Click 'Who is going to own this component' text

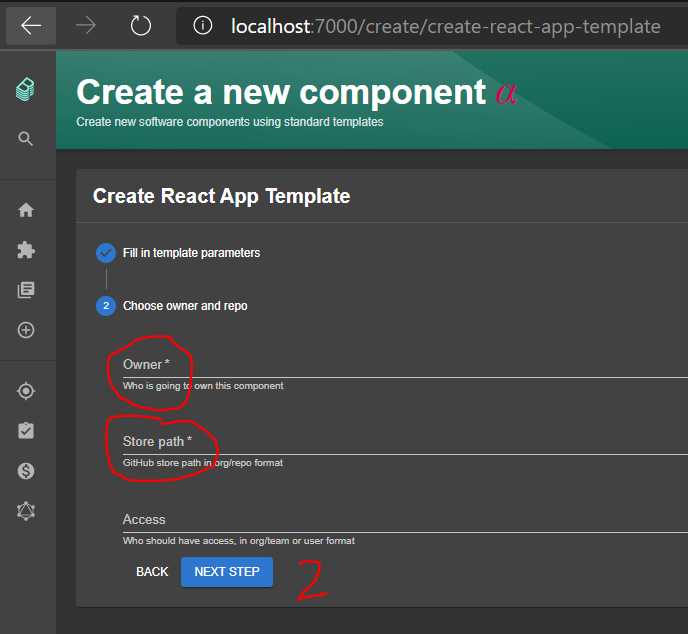click(x=203, y=386)
